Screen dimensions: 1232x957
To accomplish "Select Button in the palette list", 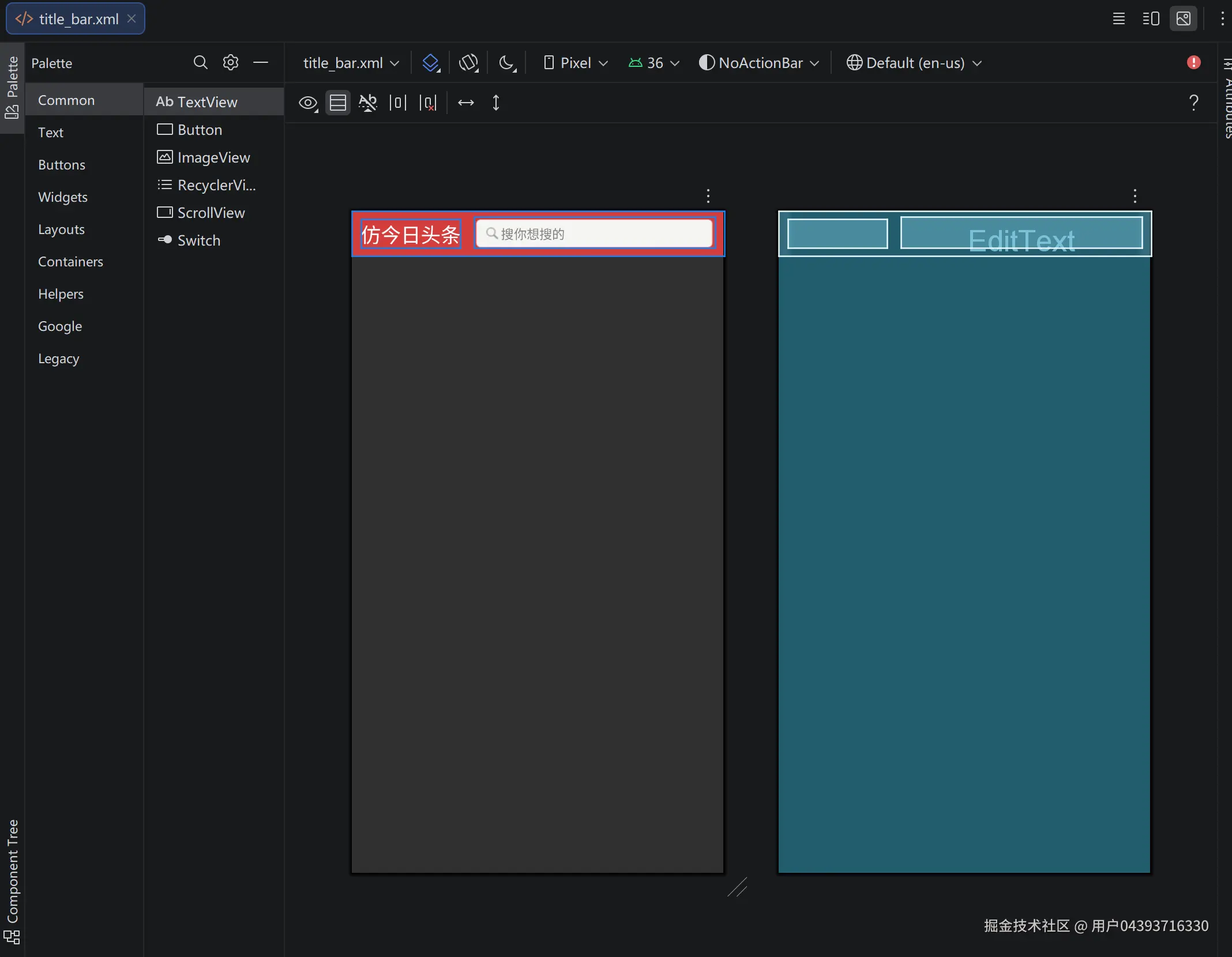I will [x=200, y=130].
